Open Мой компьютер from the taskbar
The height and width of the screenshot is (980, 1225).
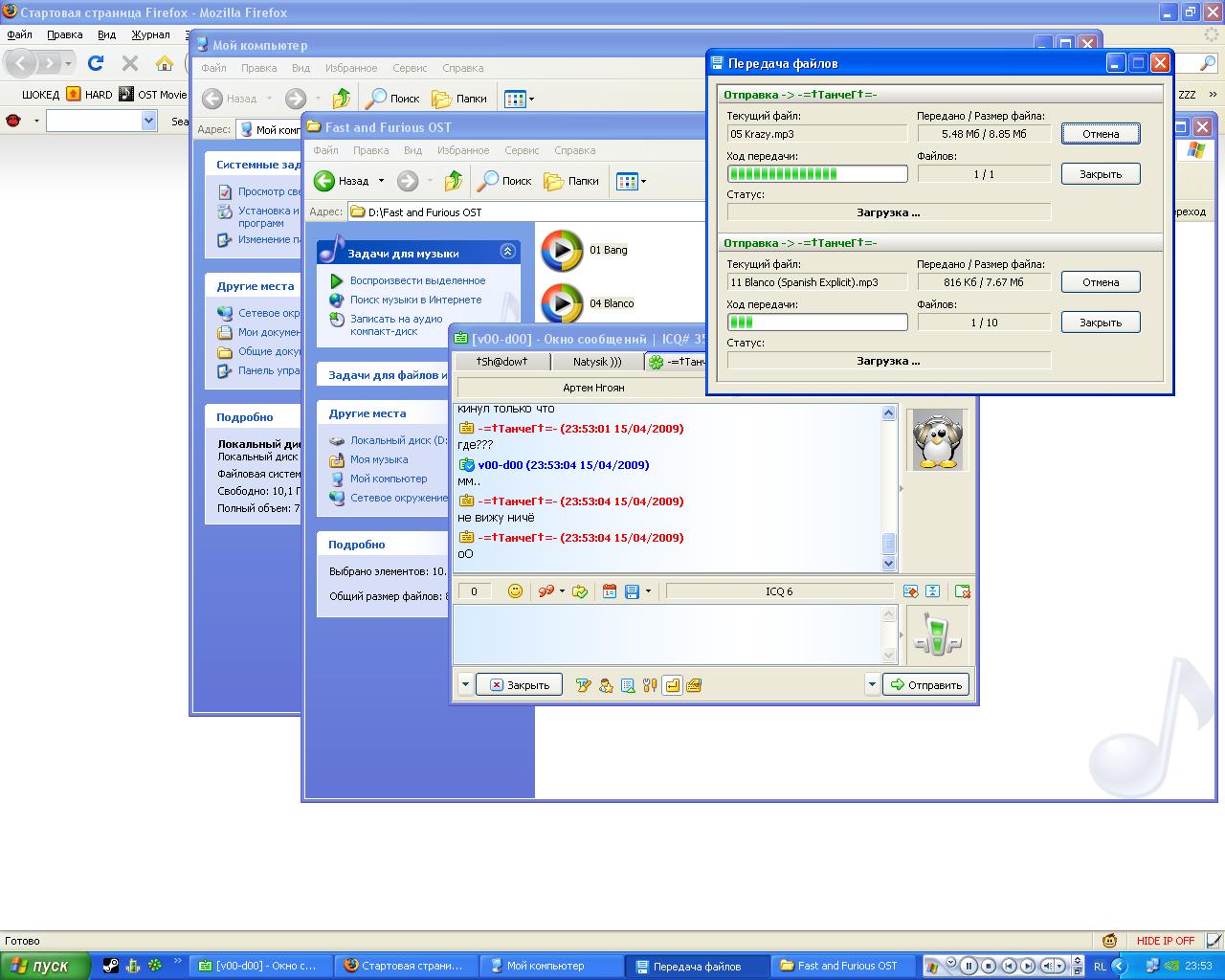[x=551, y=966]
